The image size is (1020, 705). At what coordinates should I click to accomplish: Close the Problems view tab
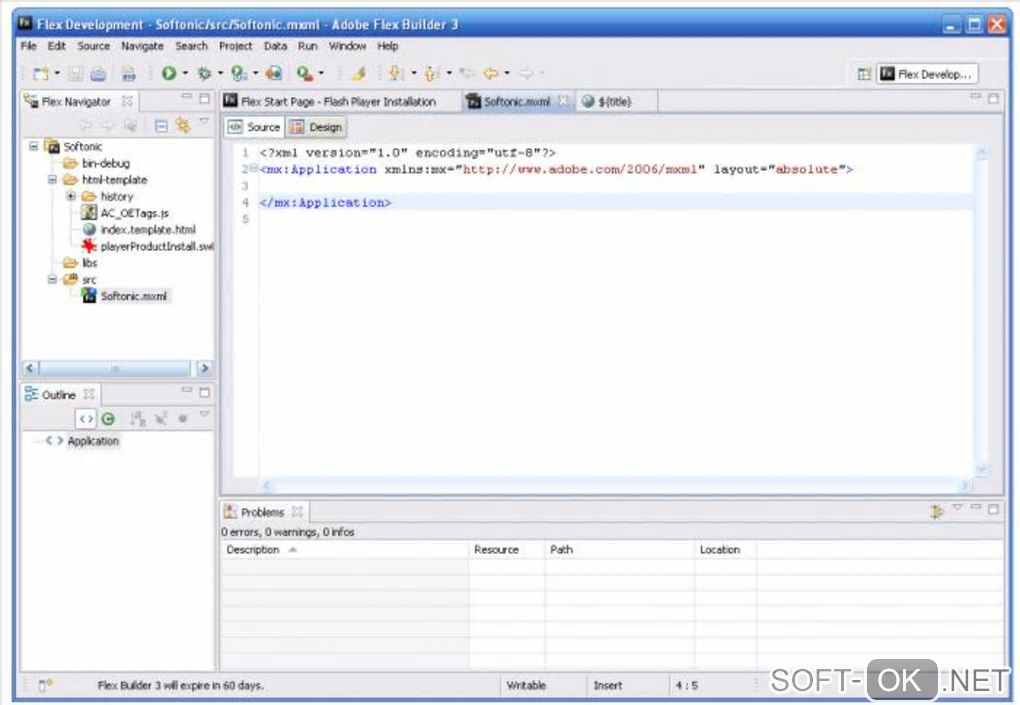[297, 512]
